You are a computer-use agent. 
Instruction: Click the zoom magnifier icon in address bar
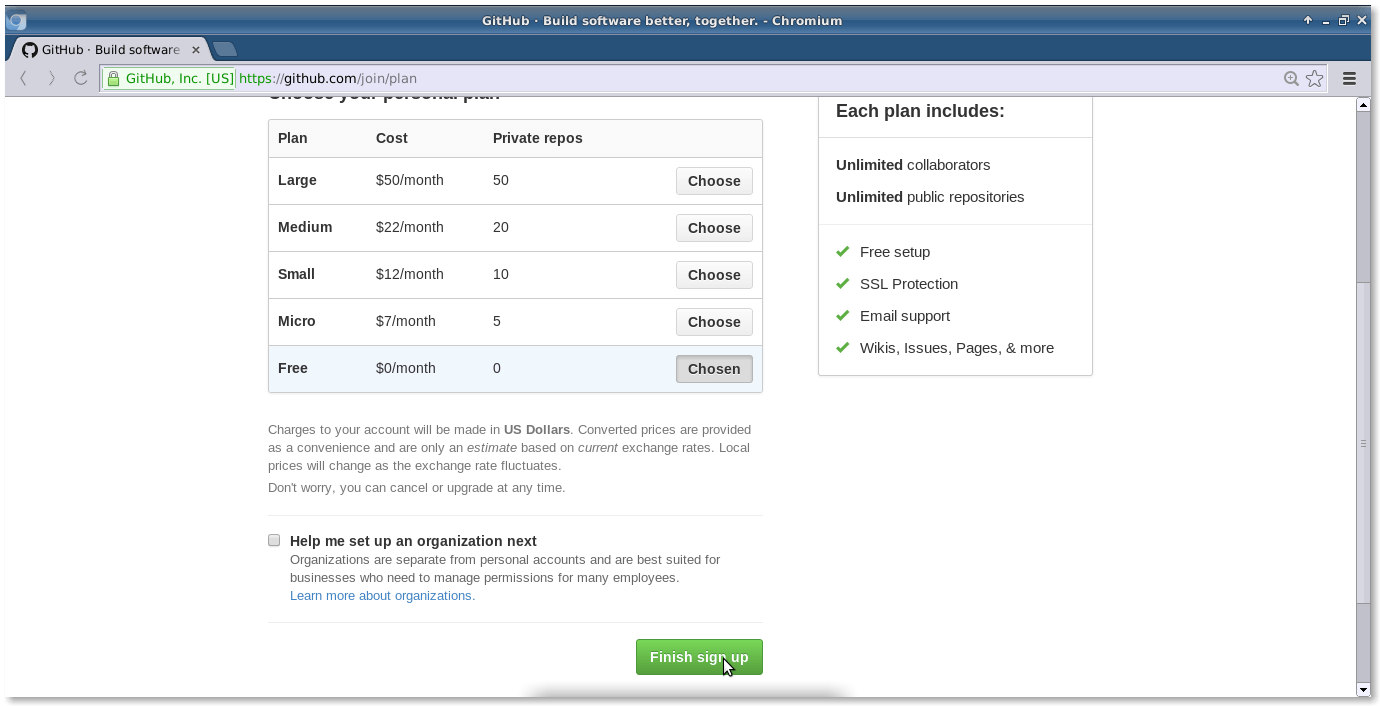click(x=1291, y=78)
